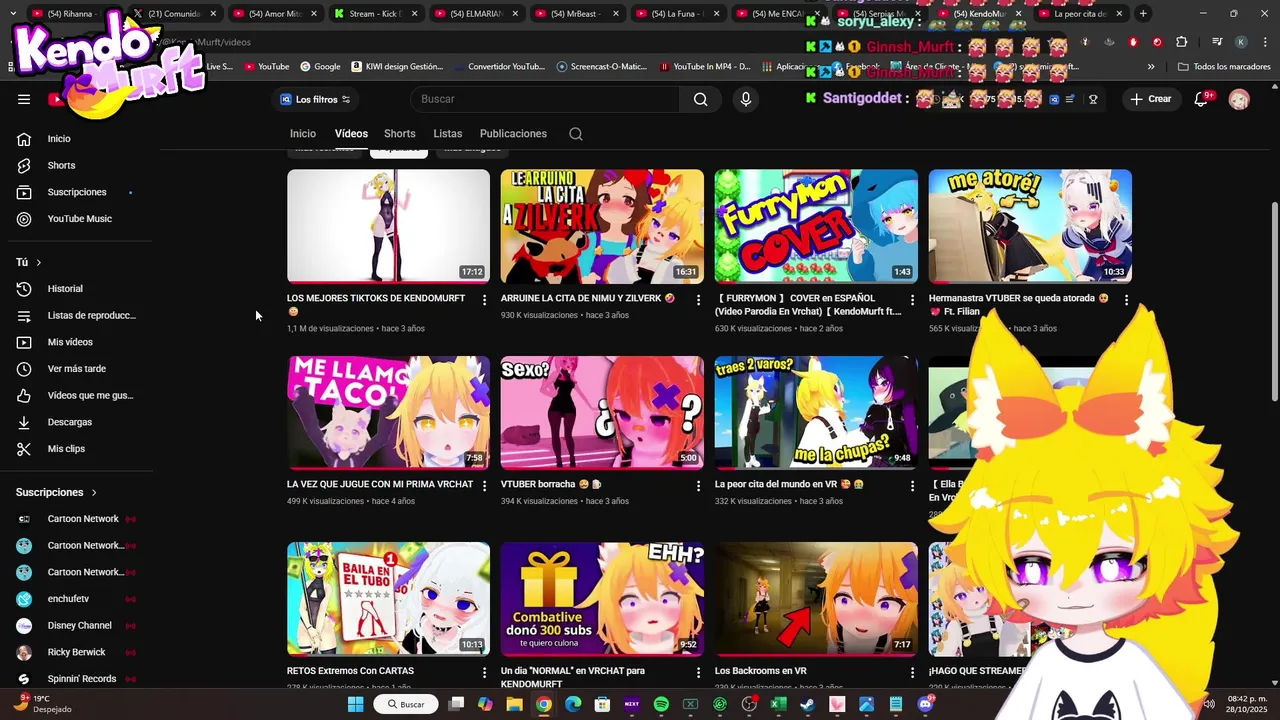This screenshot has width=1280, height=720.
Task: Open Suscripciones in the sidebar
Action: [76, 192]
